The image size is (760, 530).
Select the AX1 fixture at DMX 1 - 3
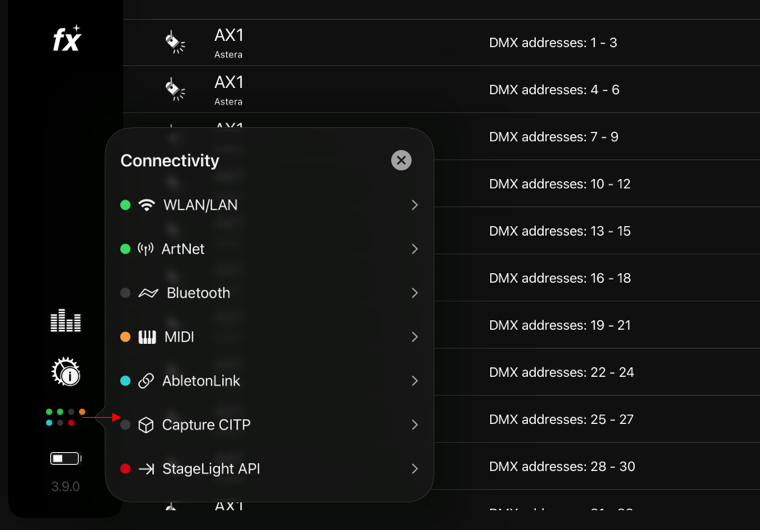441,43
